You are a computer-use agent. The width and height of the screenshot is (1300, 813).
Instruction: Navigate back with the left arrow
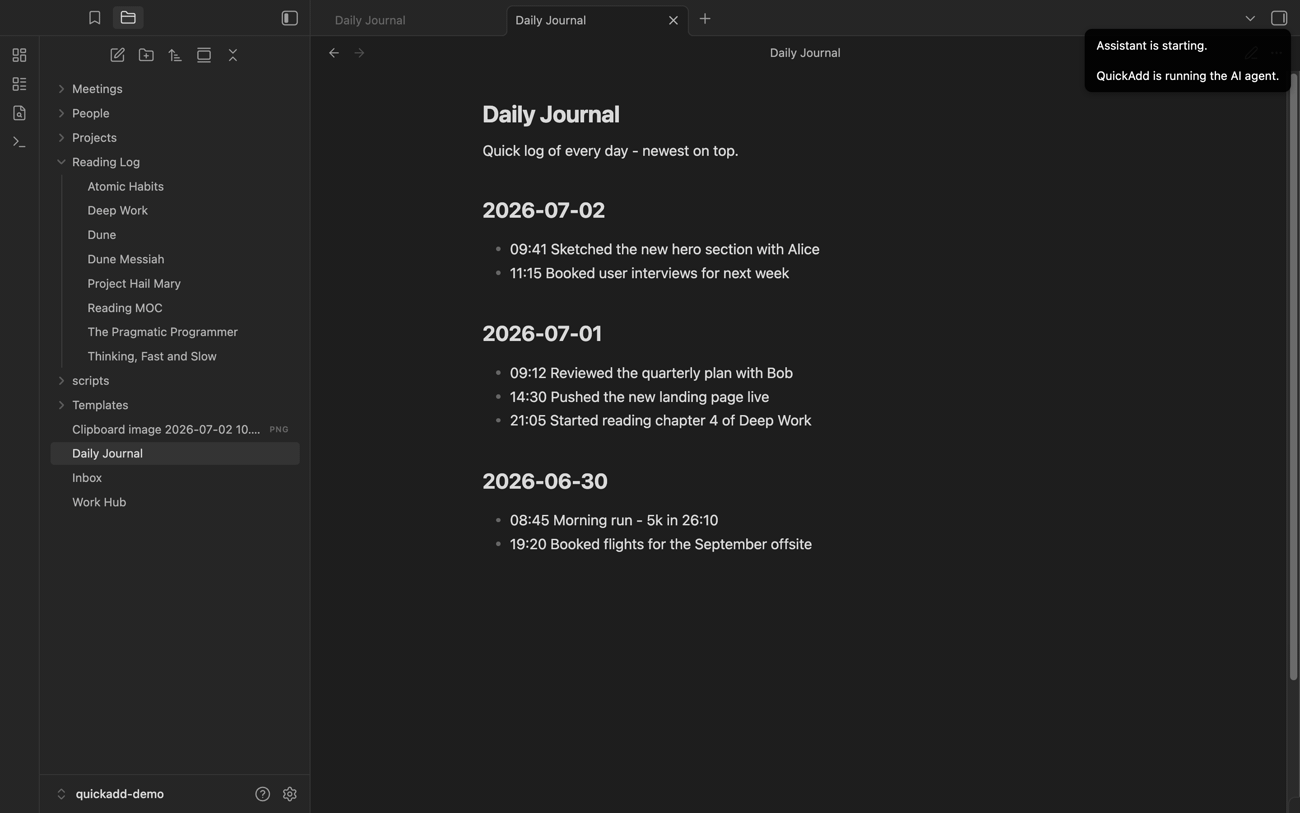pos(334,53)
